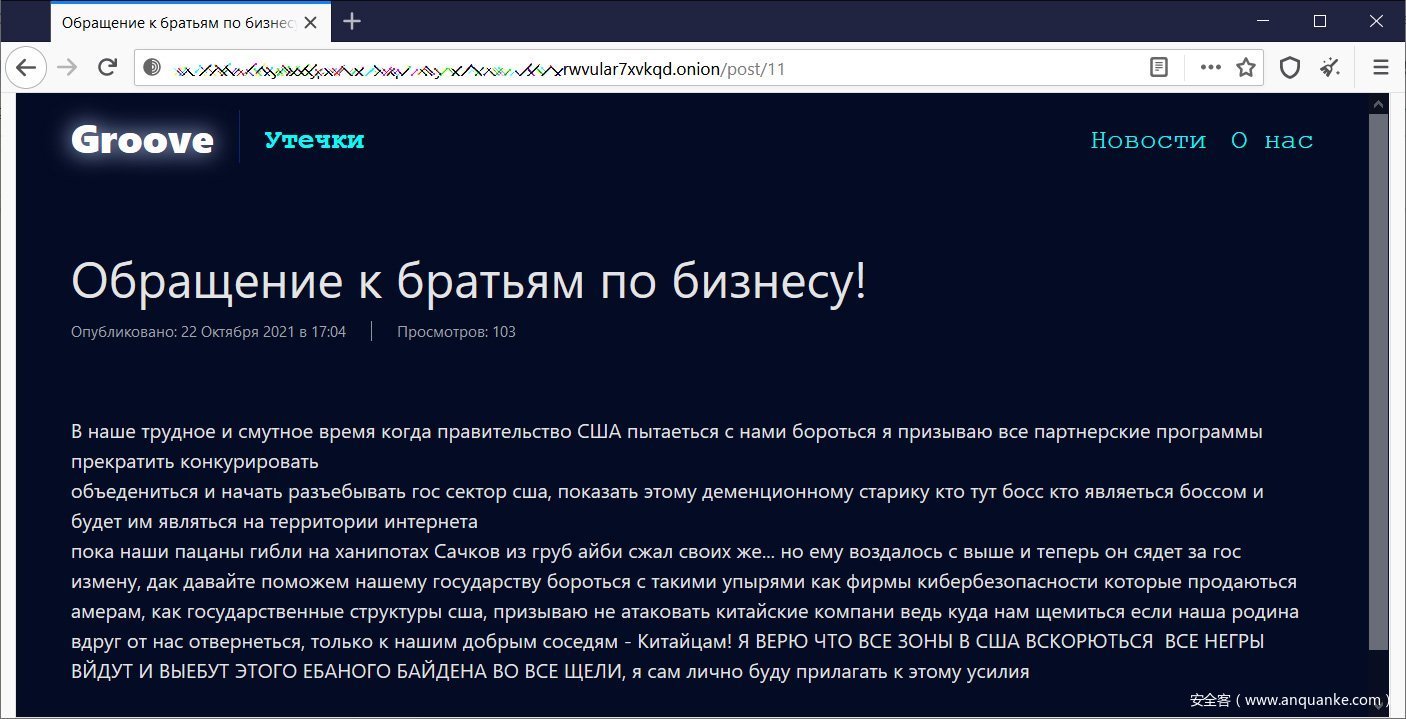Go to the Новости page
Screen dimensions: 1406x719
pyautogui.click(x=1148, y=140)
